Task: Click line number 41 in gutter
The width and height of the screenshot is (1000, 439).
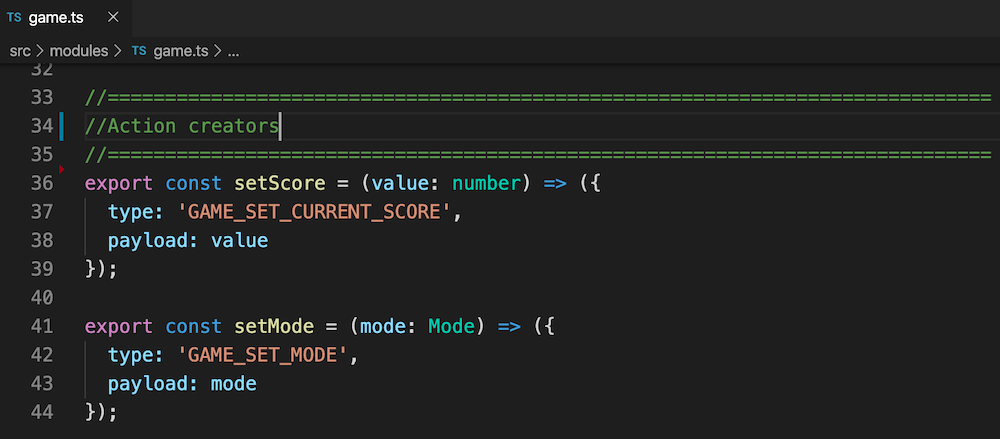Action: coord(41,327)
